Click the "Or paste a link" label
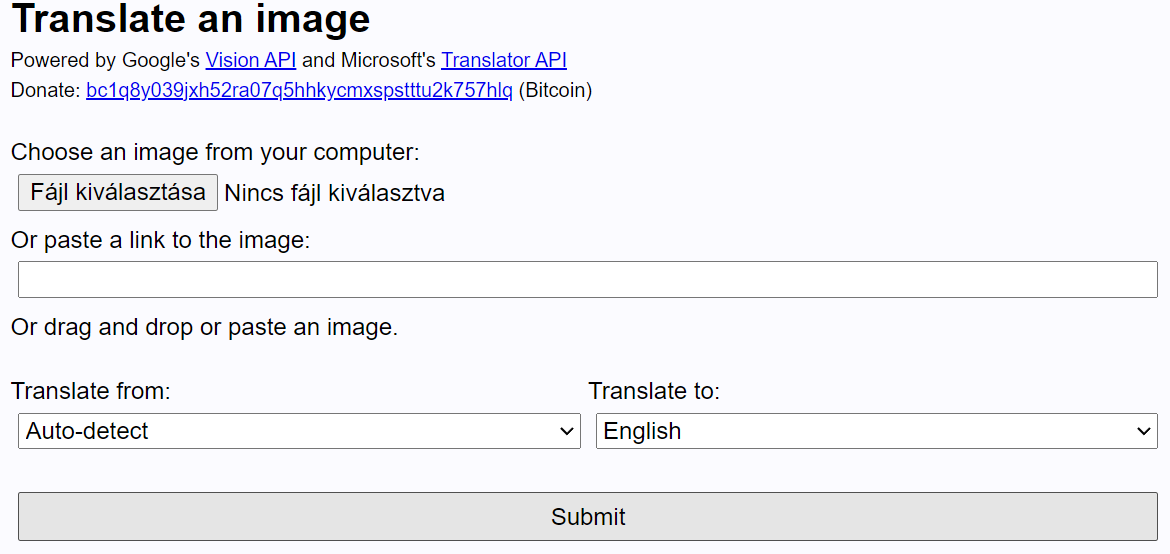Image resolution: width=1170 pixels, height=554 pixels. (x=160, y=240)
